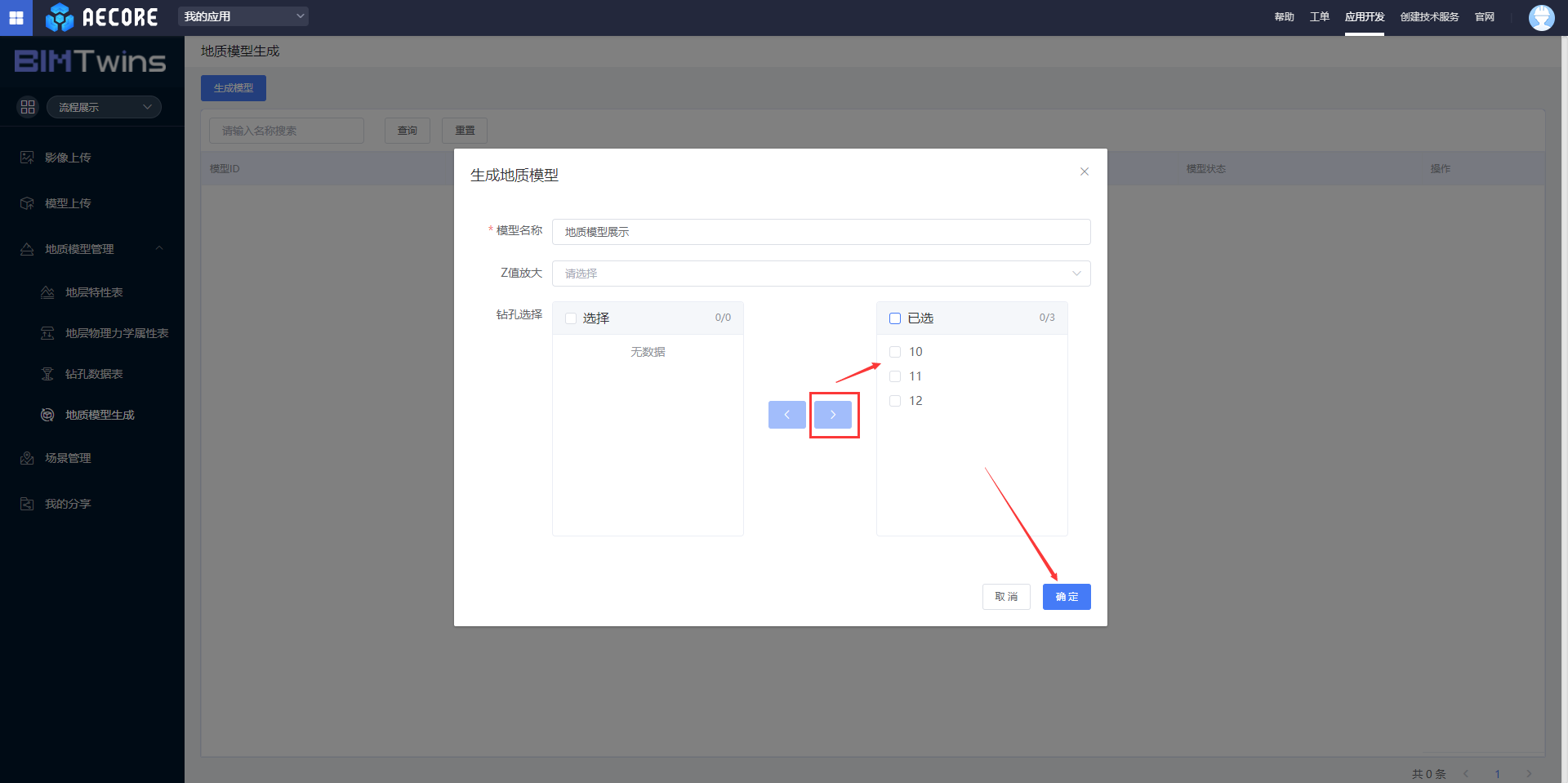The height and width of the screenshot is (783, 1568).
Task: Click the 影像上传 sidebar icon
Action: [x=27, y=158]
